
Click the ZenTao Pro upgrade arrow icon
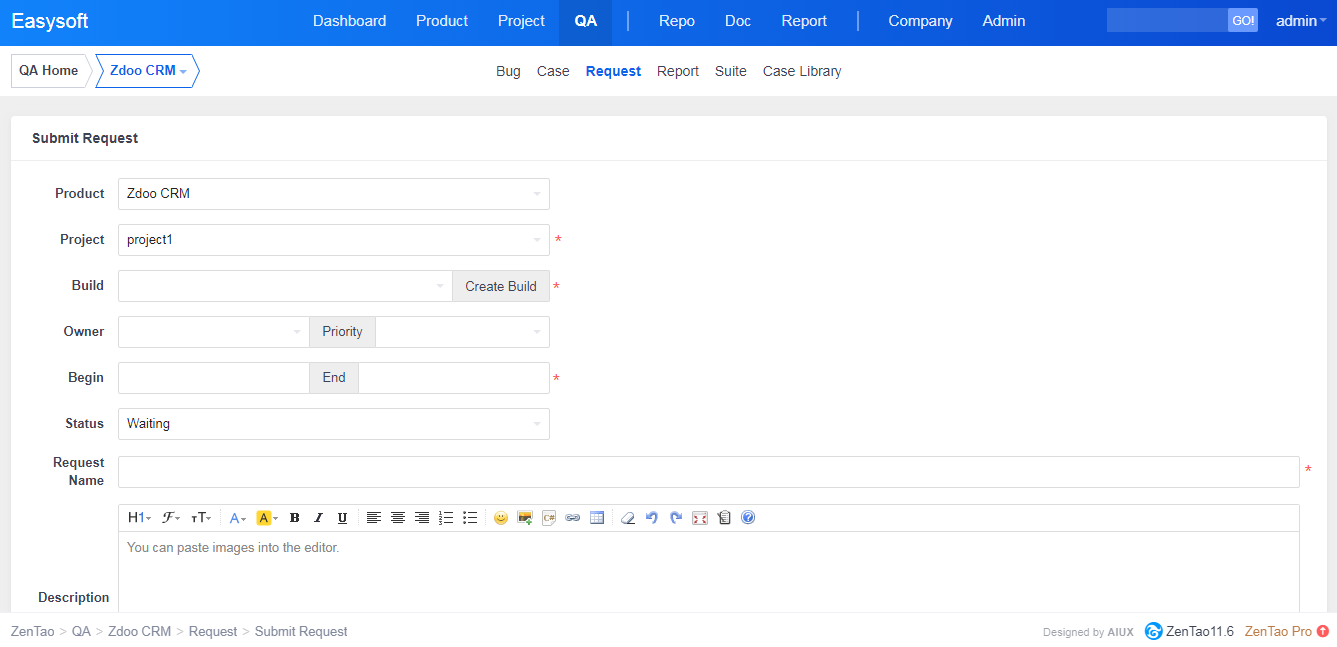point(1323,631)
